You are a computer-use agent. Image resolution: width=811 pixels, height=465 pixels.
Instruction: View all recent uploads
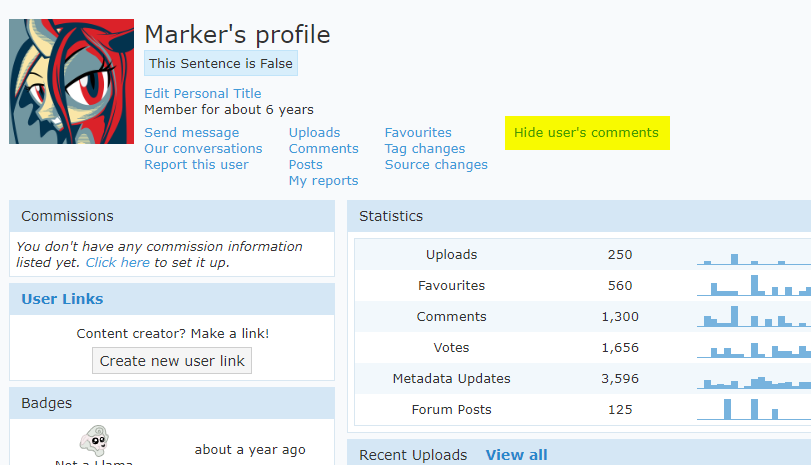tap(516, 455)
